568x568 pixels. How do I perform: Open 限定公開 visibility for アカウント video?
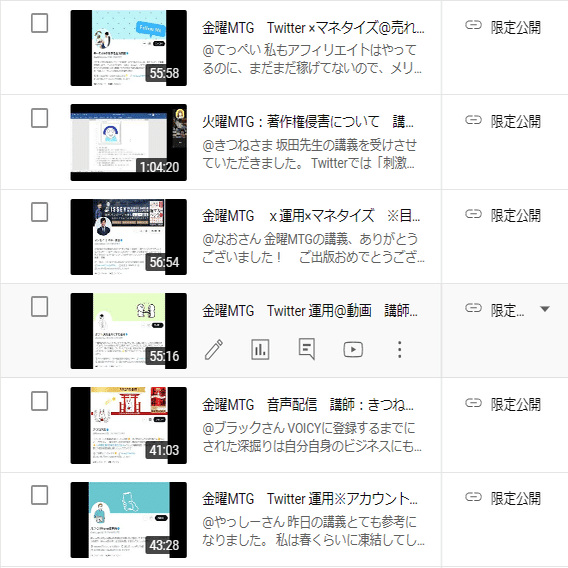click(515, 498)
